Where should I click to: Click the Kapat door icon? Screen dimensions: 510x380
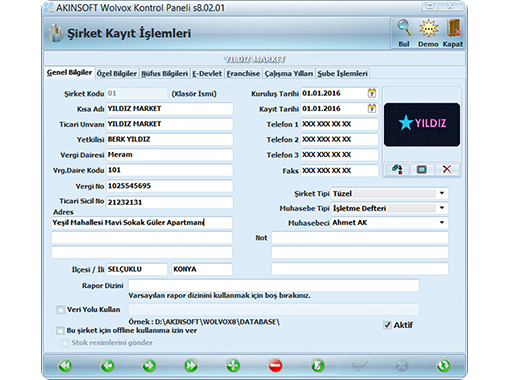click(453, 28)
